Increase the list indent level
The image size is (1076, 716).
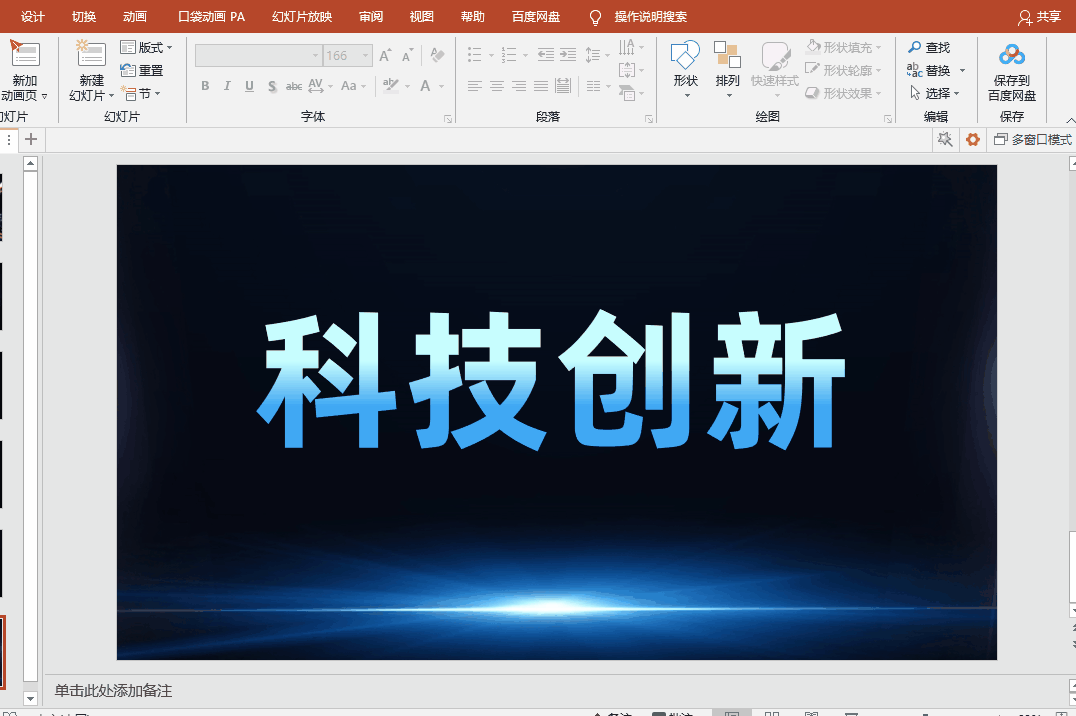(x=568, y=55)
